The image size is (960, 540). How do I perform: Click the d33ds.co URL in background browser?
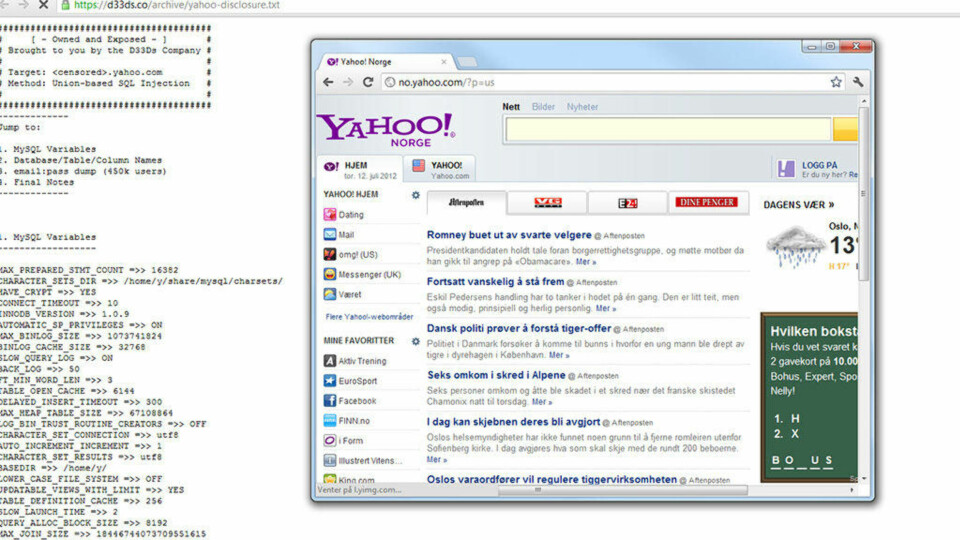(176, 5)
